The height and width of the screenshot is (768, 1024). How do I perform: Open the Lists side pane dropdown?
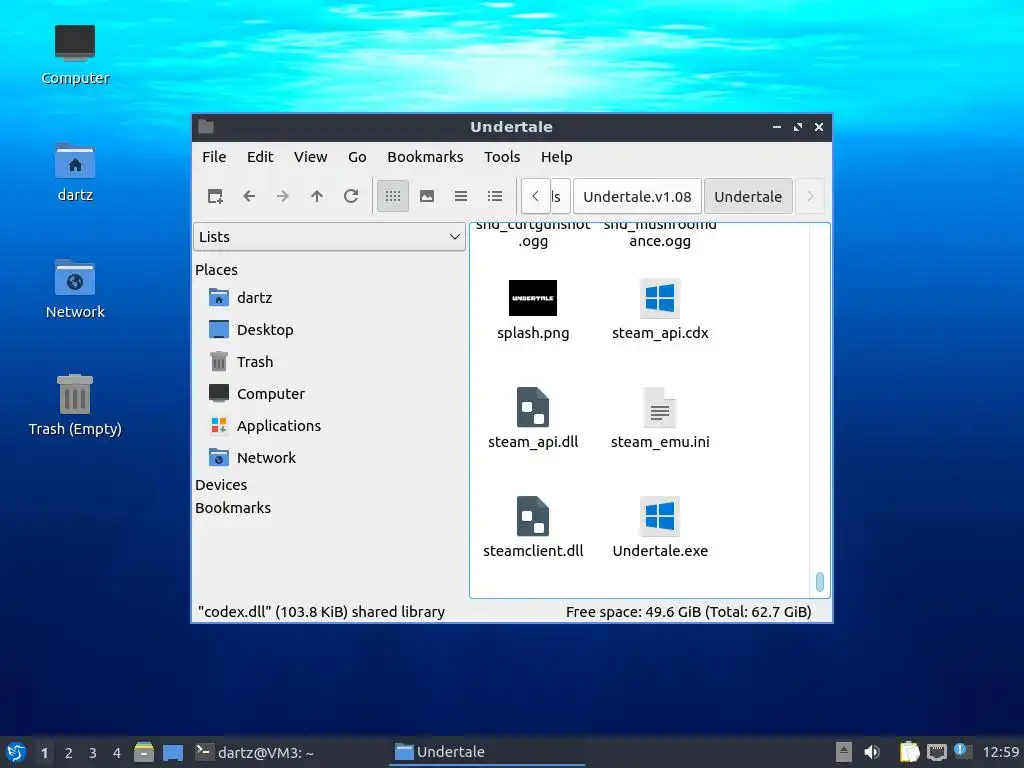coord(329,236)
